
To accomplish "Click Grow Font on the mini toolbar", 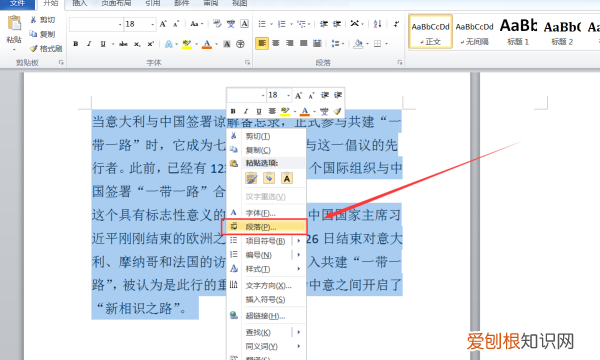I will [298, 95].
